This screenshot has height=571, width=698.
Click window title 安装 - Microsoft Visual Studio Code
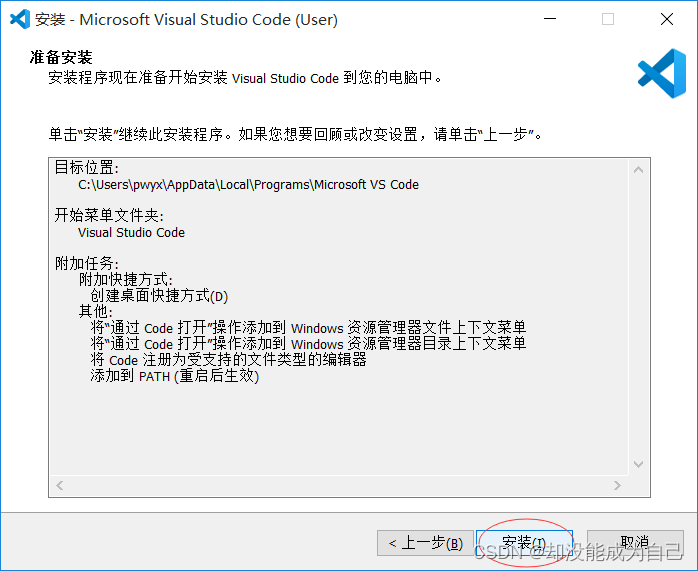(187, 20)
